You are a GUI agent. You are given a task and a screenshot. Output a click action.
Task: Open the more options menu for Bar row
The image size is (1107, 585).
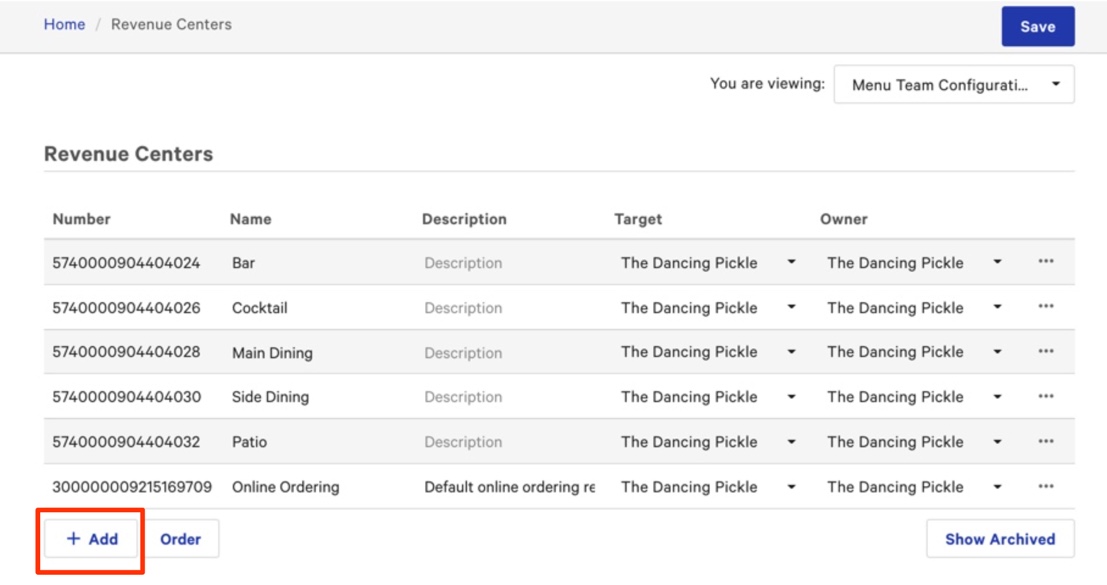(x=1045, y=262)
